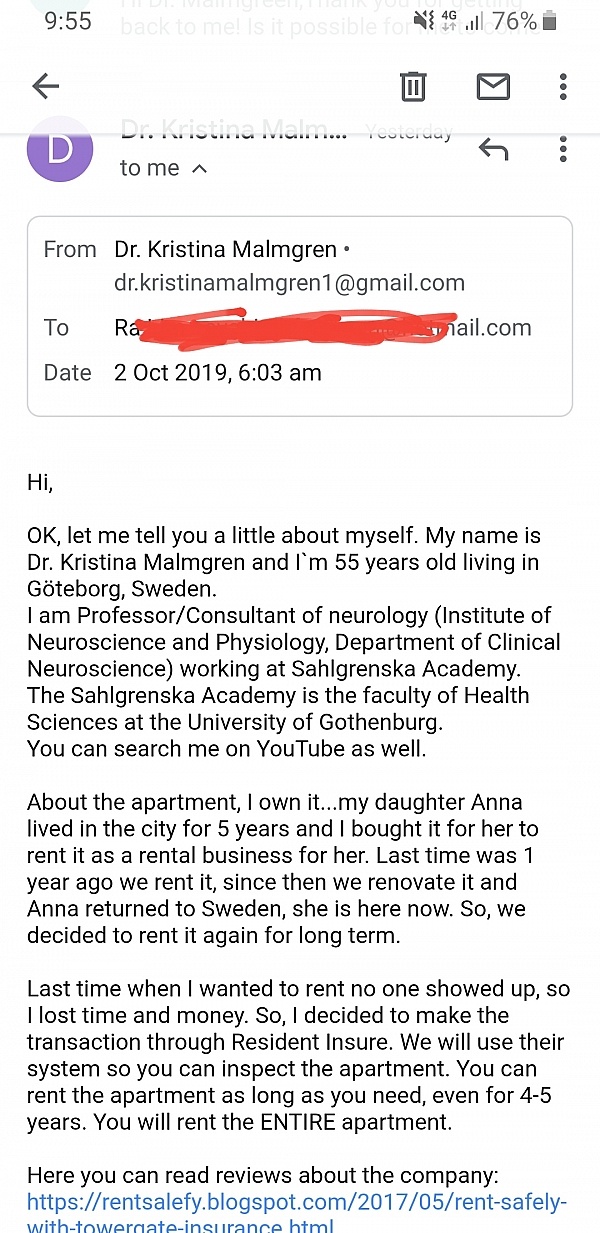Open the message's three-dot options menu
600x1233 pixels.
[x=564, y=150]
